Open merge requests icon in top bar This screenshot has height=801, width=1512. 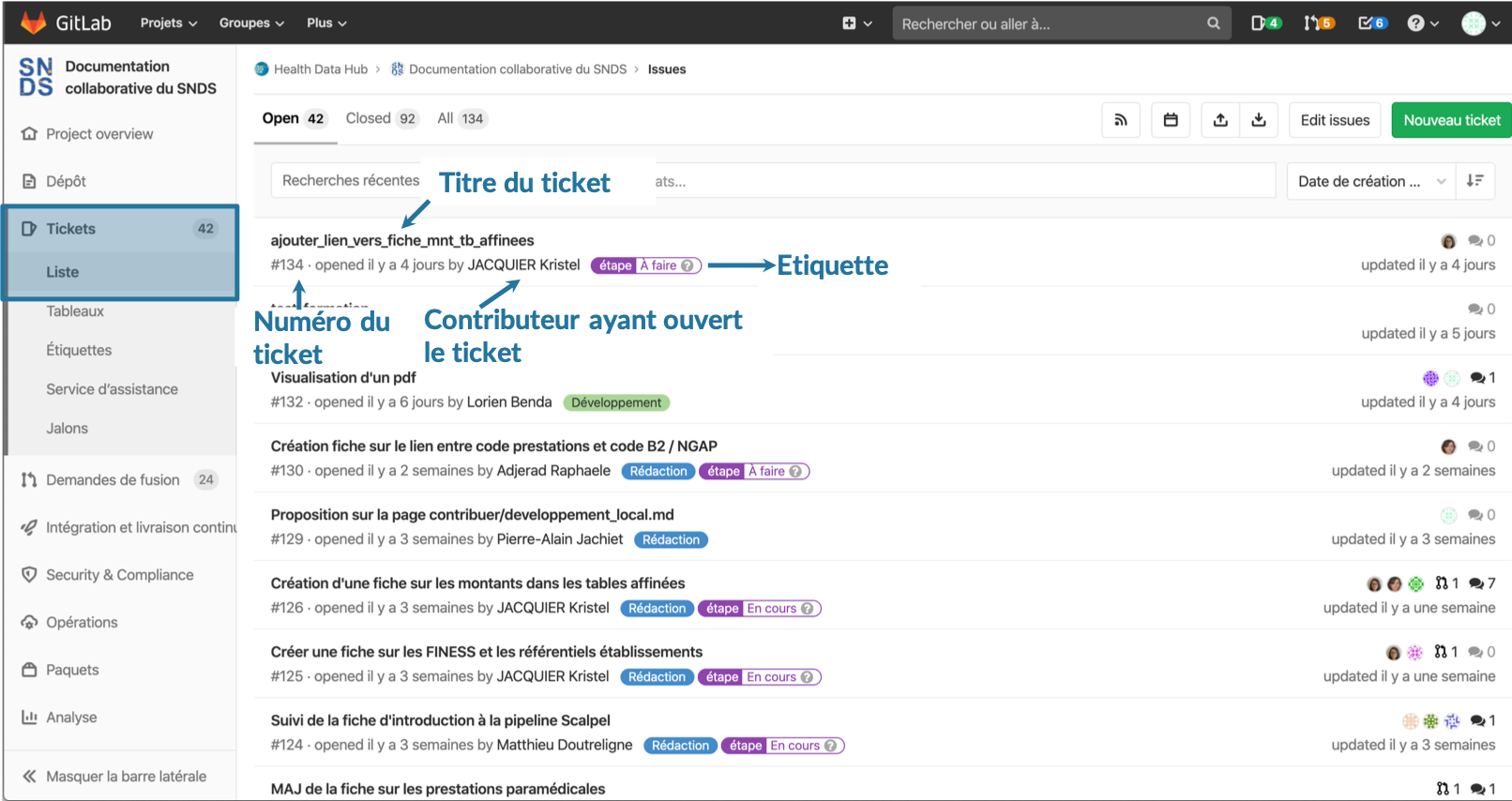point(1319,23)
